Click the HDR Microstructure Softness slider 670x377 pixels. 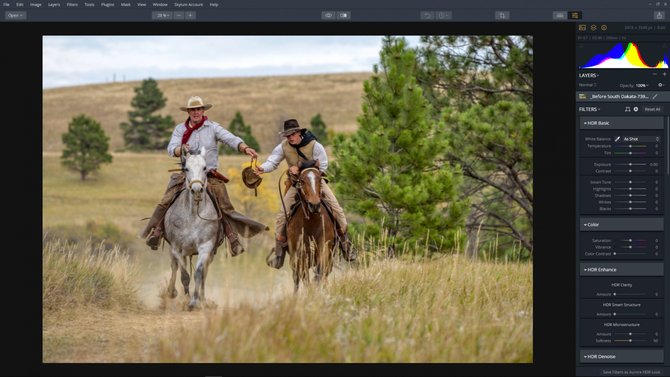631,341
